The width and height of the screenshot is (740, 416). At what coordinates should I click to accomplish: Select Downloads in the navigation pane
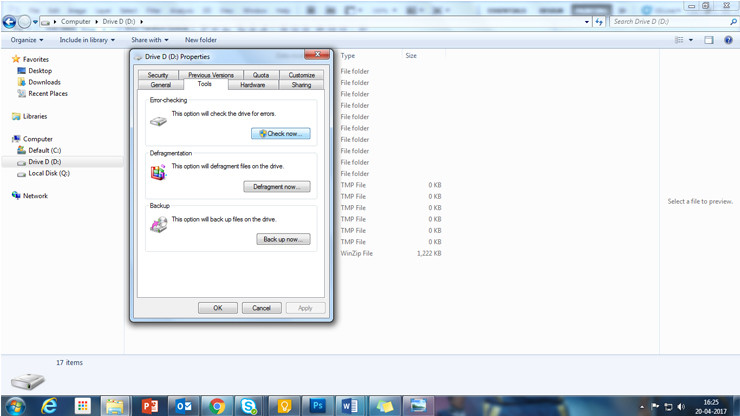click(44, 82)
